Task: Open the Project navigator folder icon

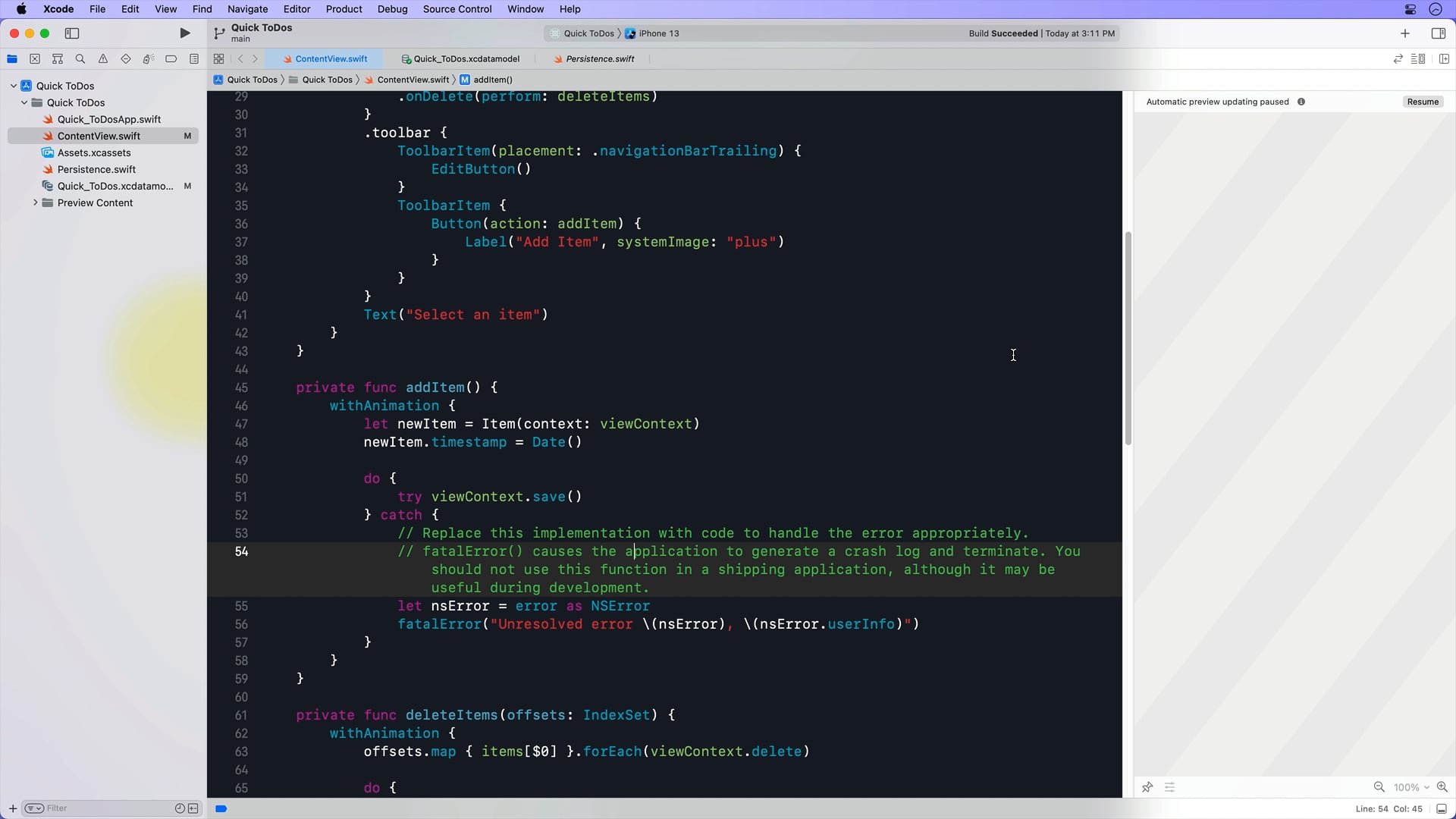Action: click(12, 59)
